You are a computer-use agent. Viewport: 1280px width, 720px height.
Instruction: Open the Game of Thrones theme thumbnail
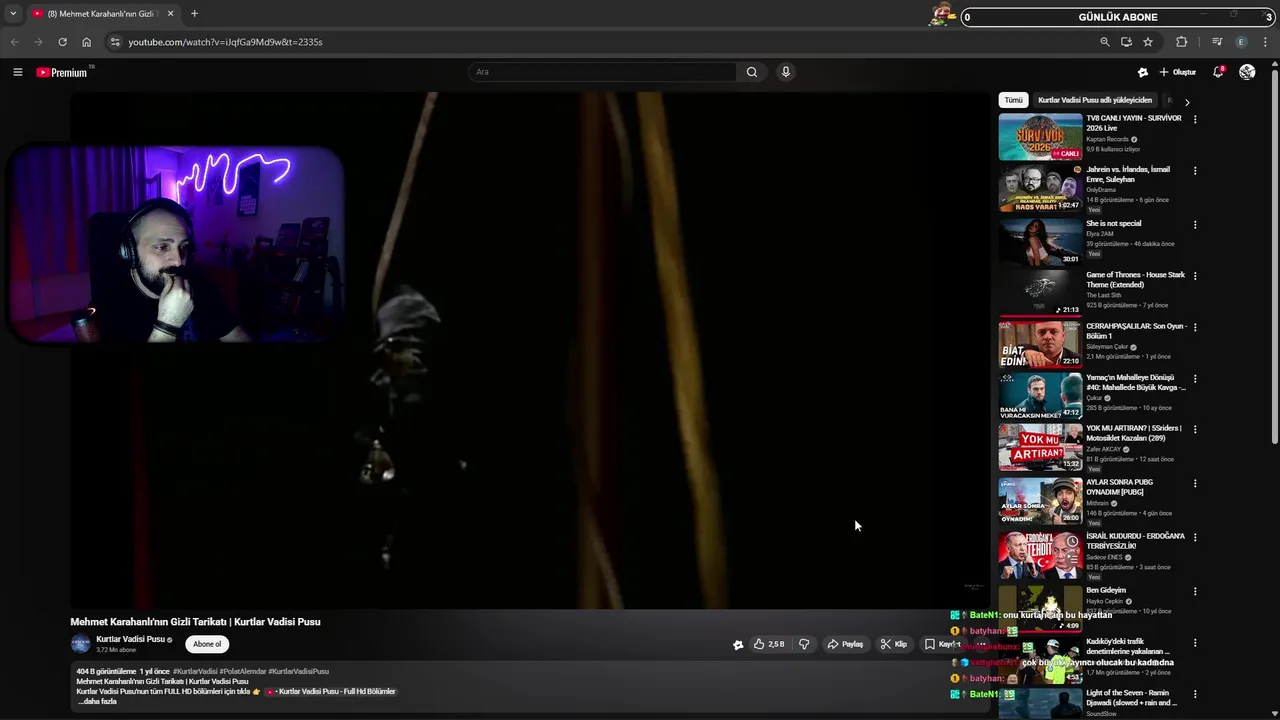[x=1040, y=293]
